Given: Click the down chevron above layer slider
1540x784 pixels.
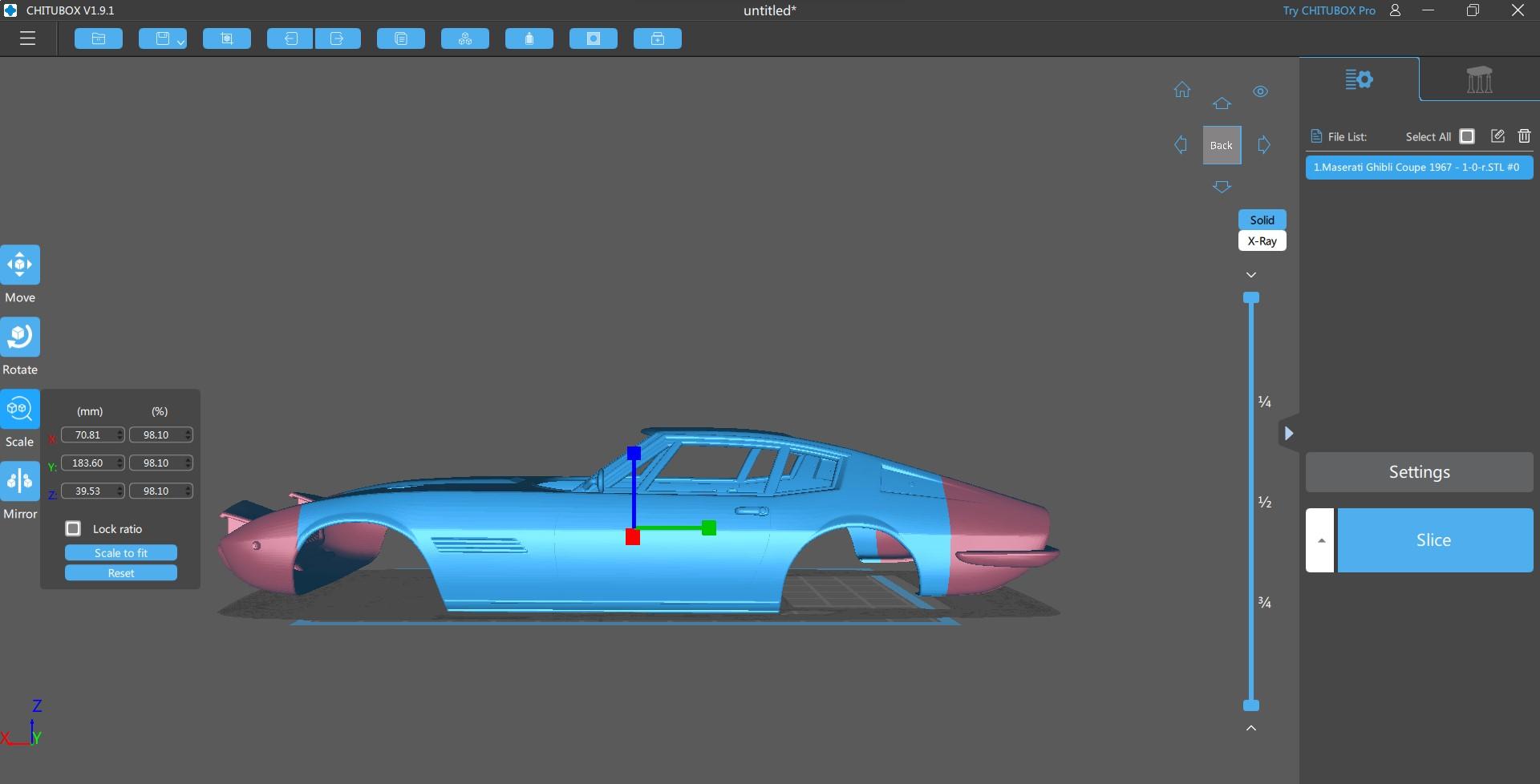Looking at the screenshot, I should point(1251,275).
